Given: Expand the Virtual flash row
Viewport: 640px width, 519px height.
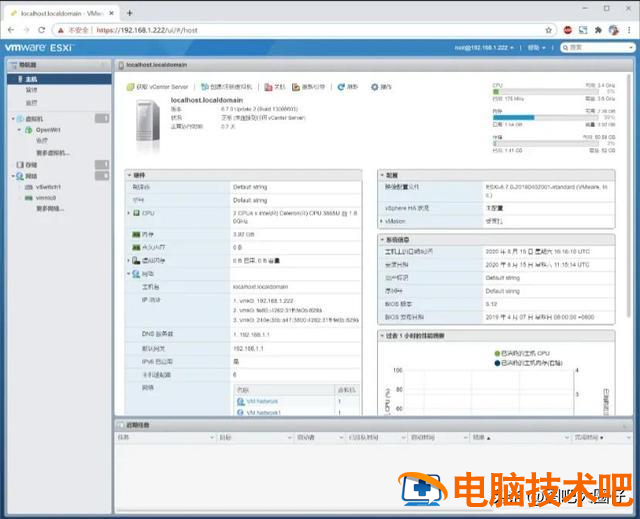Looking at the screenshot, I should tap(129, 260).
